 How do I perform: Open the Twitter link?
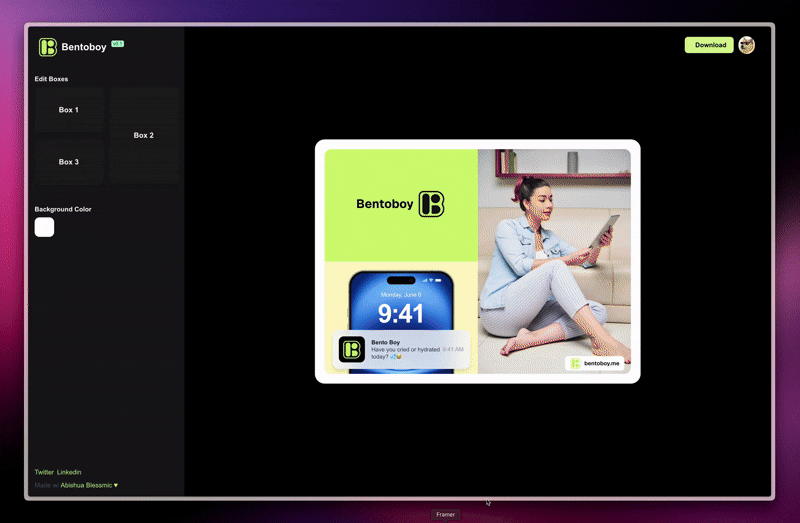click(x=44, y=472)
